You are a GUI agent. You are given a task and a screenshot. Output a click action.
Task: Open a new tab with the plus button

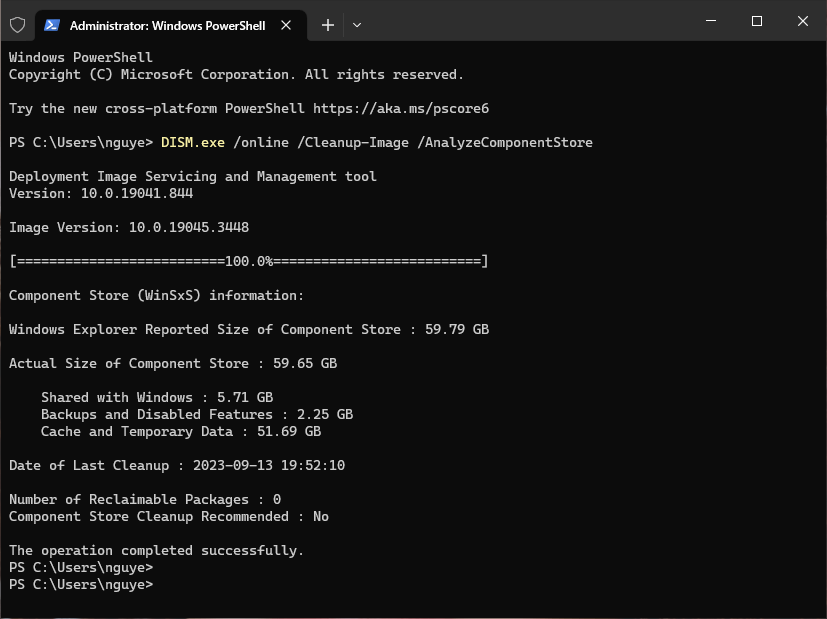(328, 25)
